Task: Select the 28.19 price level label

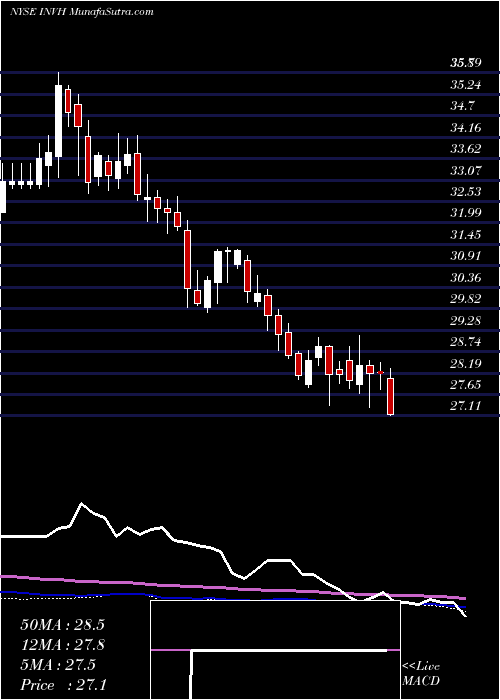Action: [466, 364]
